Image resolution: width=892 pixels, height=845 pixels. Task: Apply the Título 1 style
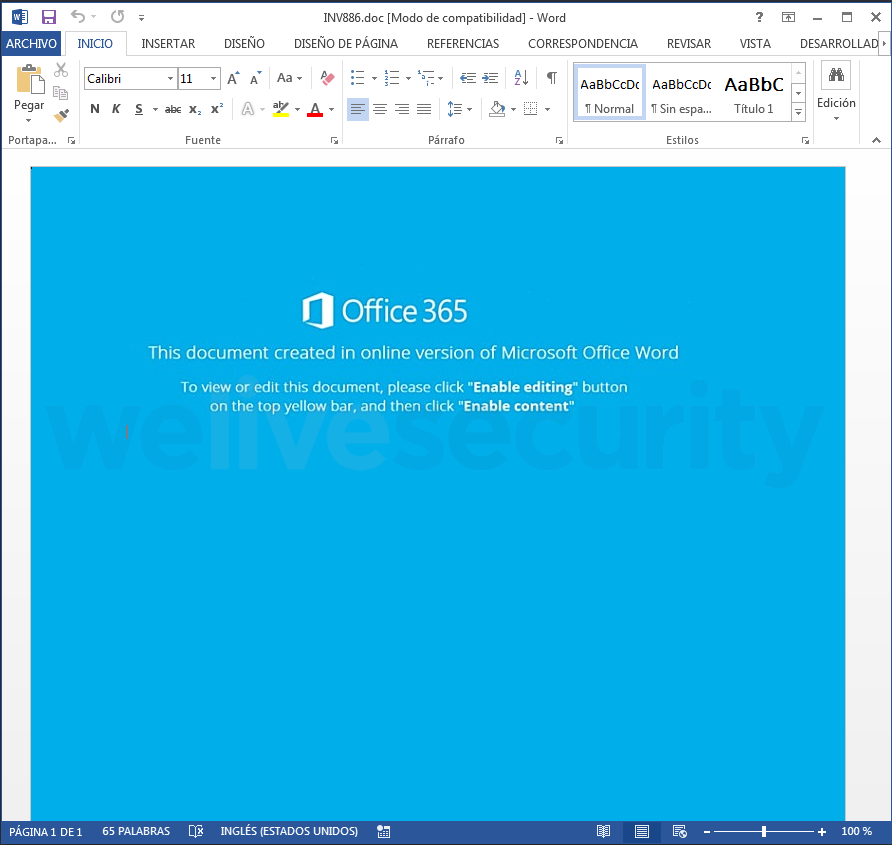pos(754,93)
